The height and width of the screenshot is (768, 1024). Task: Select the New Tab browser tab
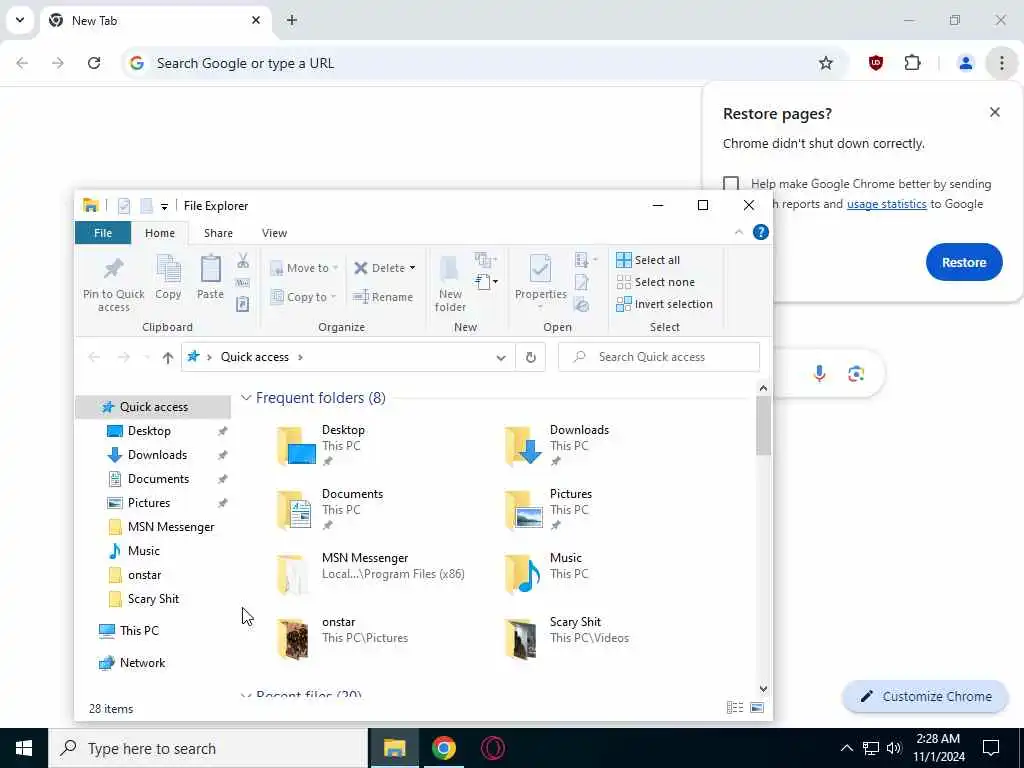click(155, 21)
